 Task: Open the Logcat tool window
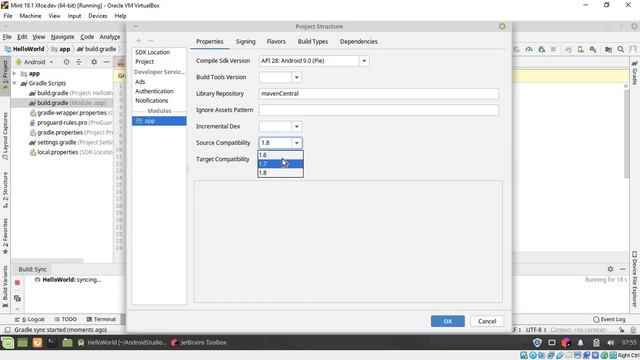click(x=30, y=319)
